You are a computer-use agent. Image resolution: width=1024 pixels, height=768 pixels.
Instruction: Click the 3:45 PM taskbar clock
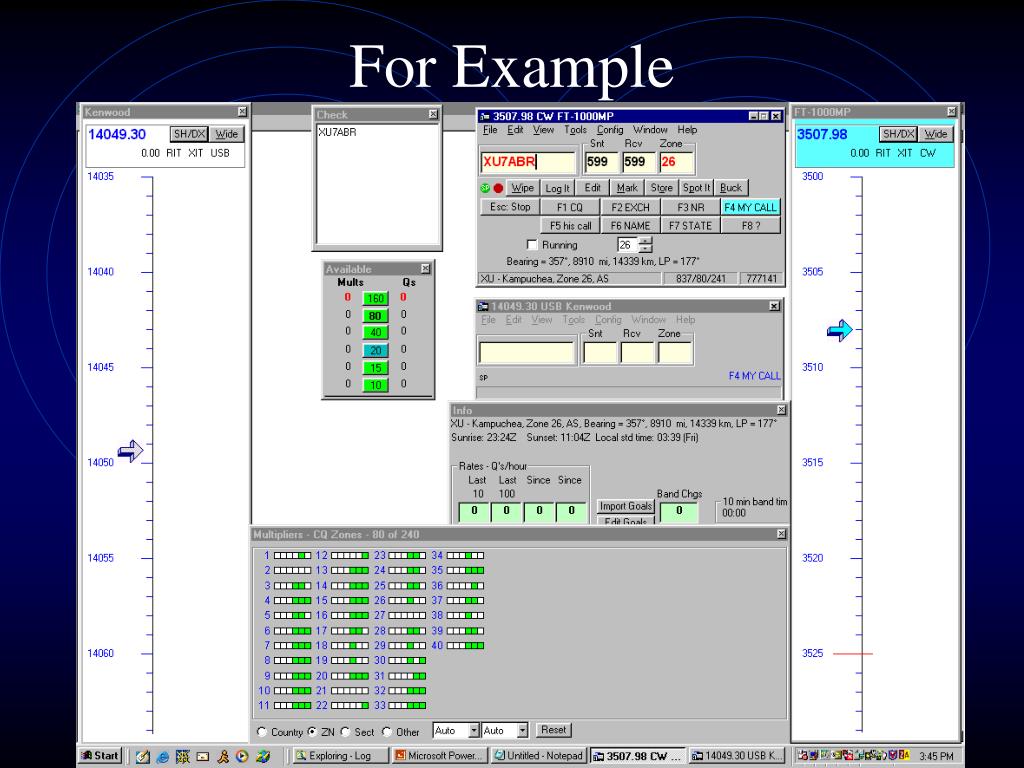coord(936,756)
